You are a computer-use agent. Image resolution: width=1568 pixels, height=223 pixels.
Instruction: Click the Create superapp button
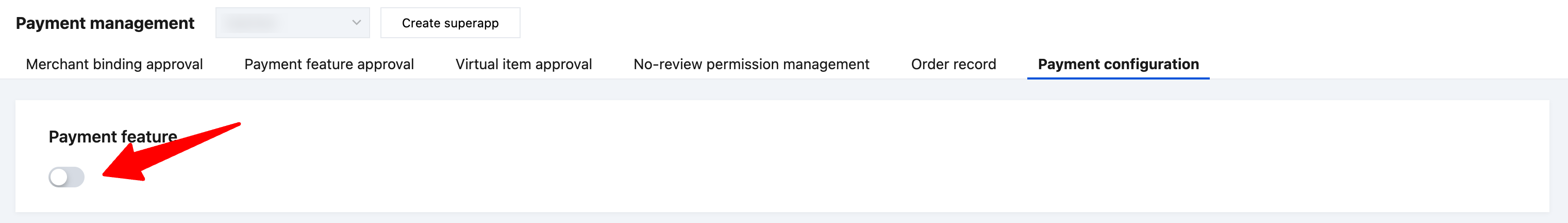(x=450, y=23)
